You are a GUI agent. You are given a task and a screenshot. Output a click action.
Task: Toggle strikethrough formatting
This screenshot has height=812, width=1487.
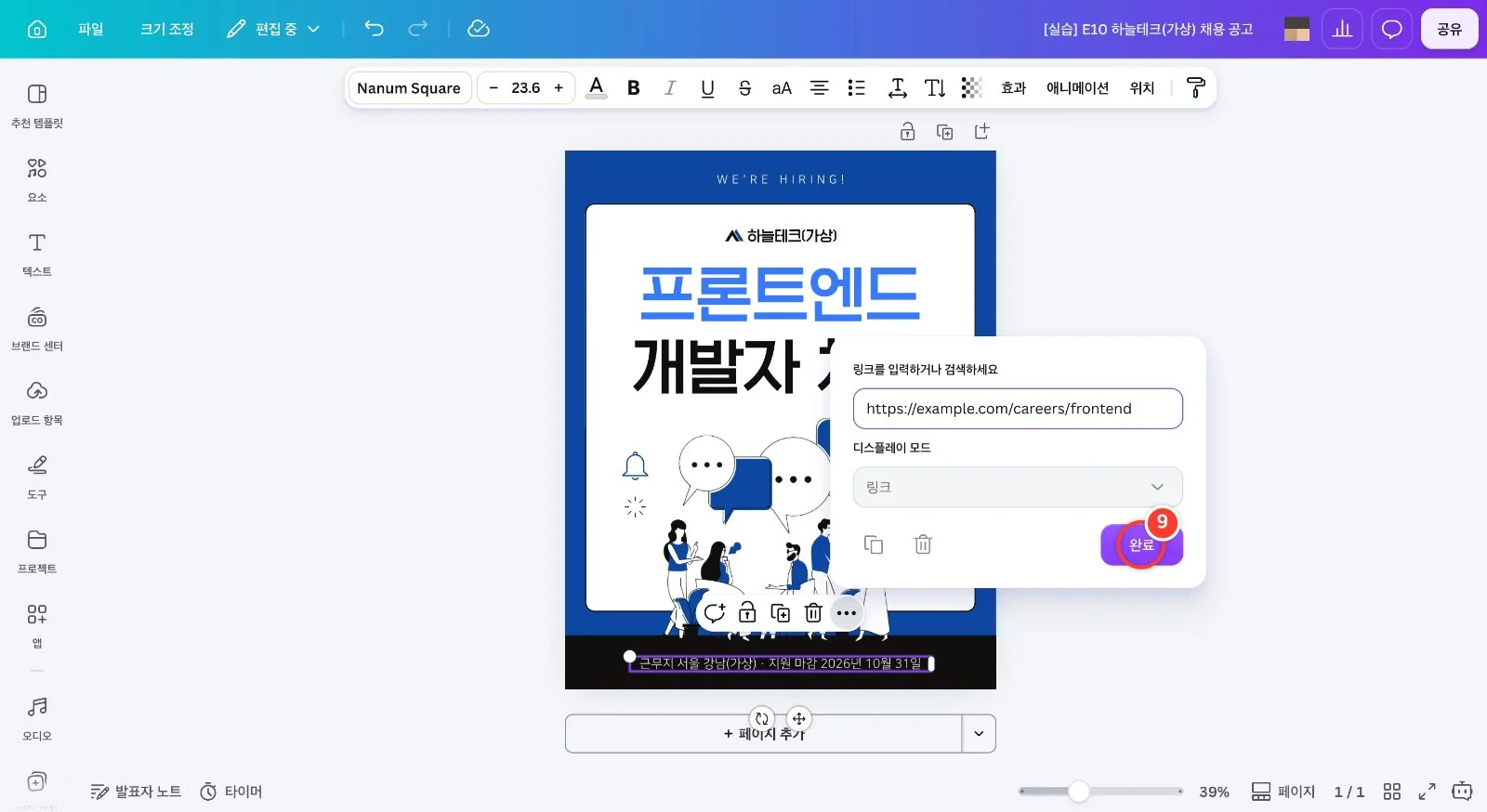coord(744,87)
